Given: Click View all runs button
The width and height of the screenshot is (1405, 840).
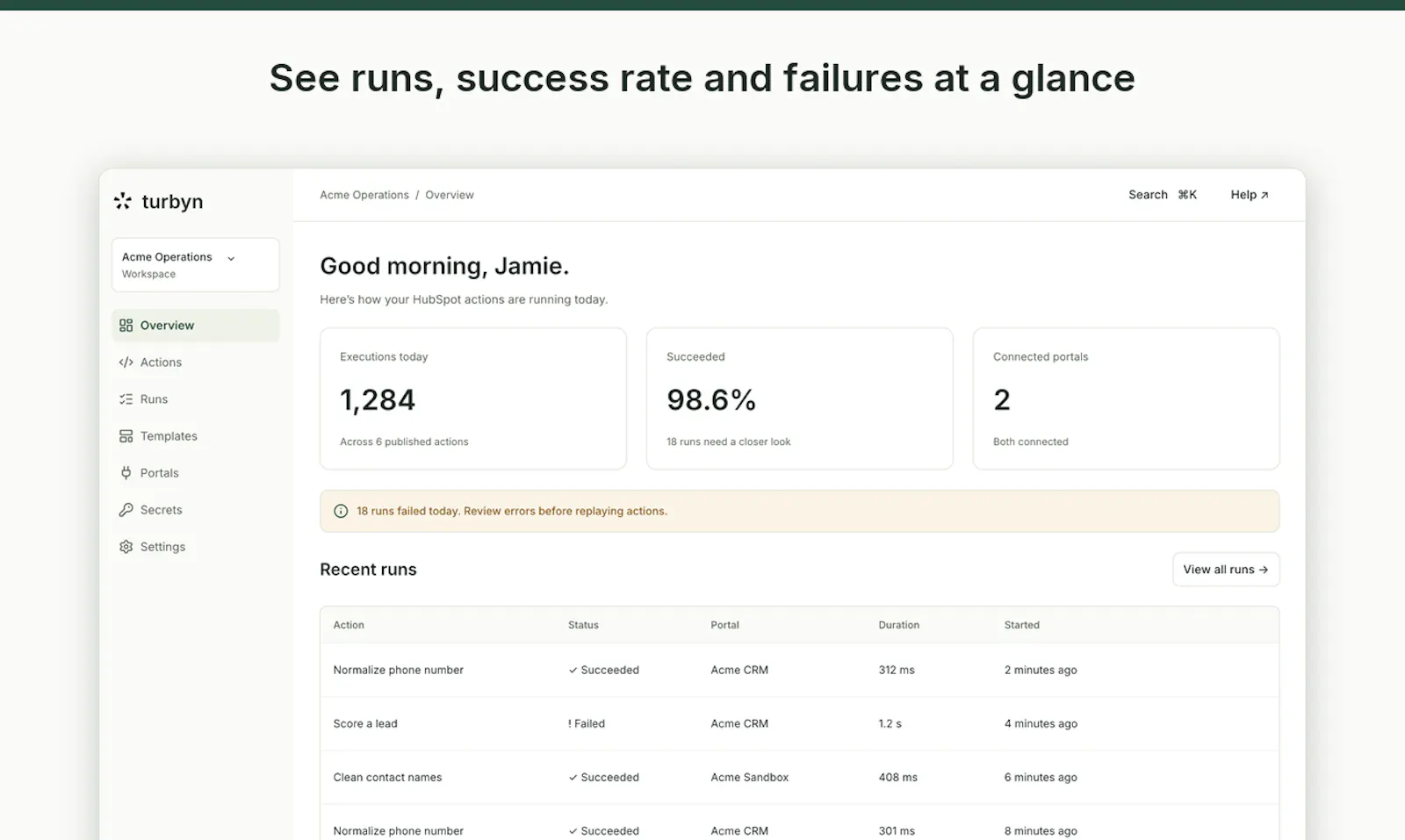Looking at the screenshot, I should (1226, 570).
